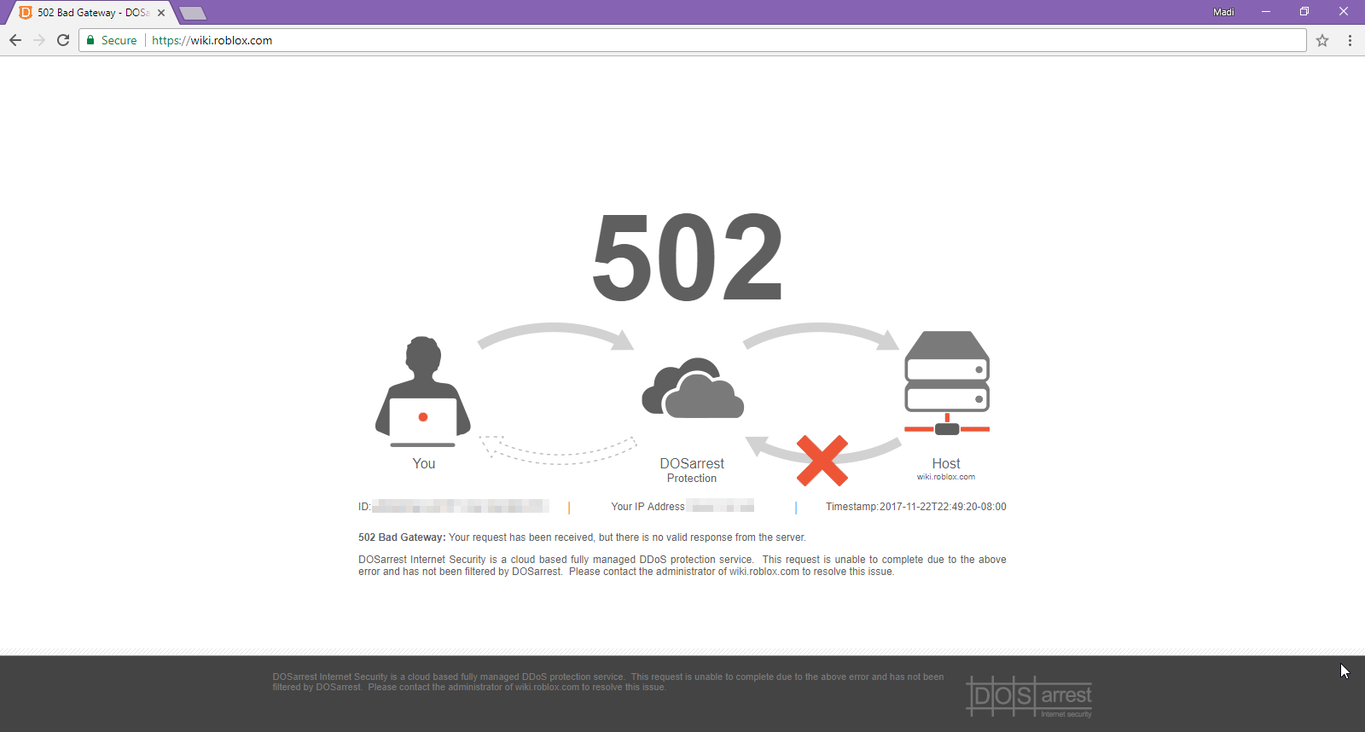Click the wiki.roblox.com link under Host
This screenshot has height=732, width=1365.
[x=946, y=476]
